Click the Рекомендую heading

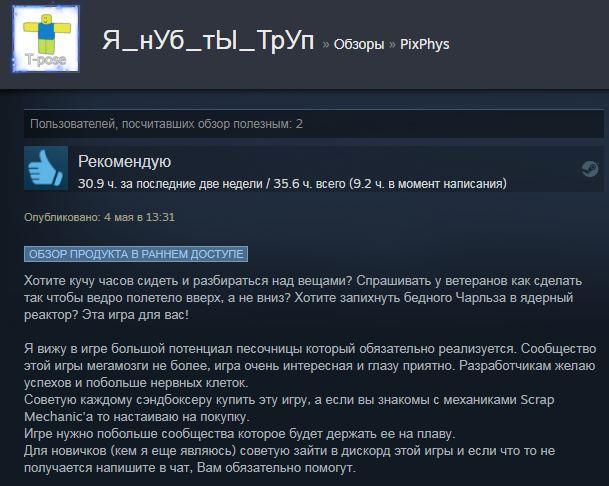tap(124, 161)
